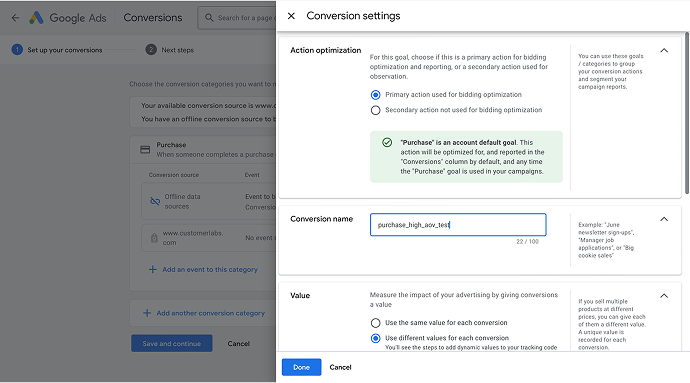The height and width of the screenshot is (383, 690).
Task: Click the lock icon beside www.customerlabs.com
Action: 154,238
